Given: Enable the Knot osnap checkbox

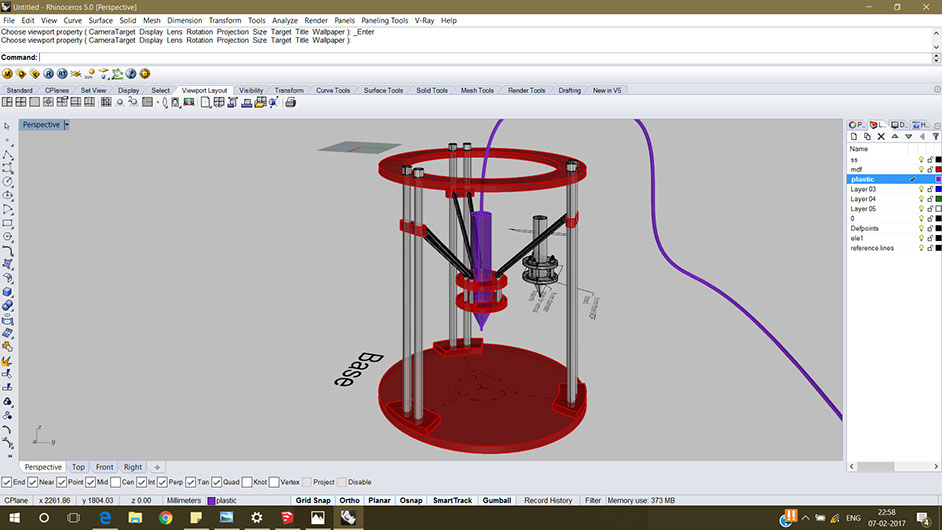Looking at the screenshot, I should click(x=247, y=482).
